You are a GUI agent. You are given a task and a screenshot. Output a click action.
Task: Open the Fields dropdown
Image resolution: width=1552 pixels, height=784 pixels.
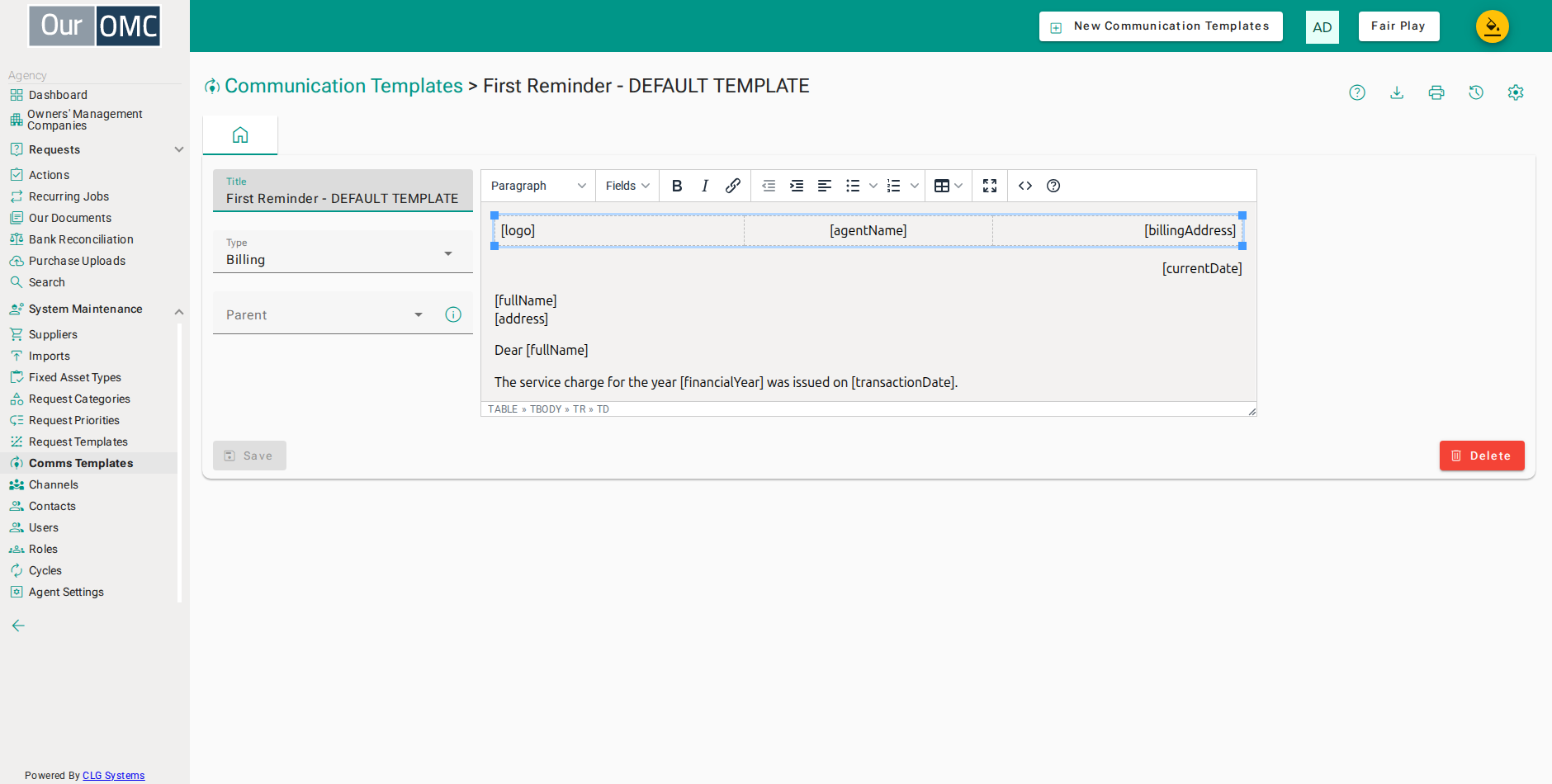point(627,186)
